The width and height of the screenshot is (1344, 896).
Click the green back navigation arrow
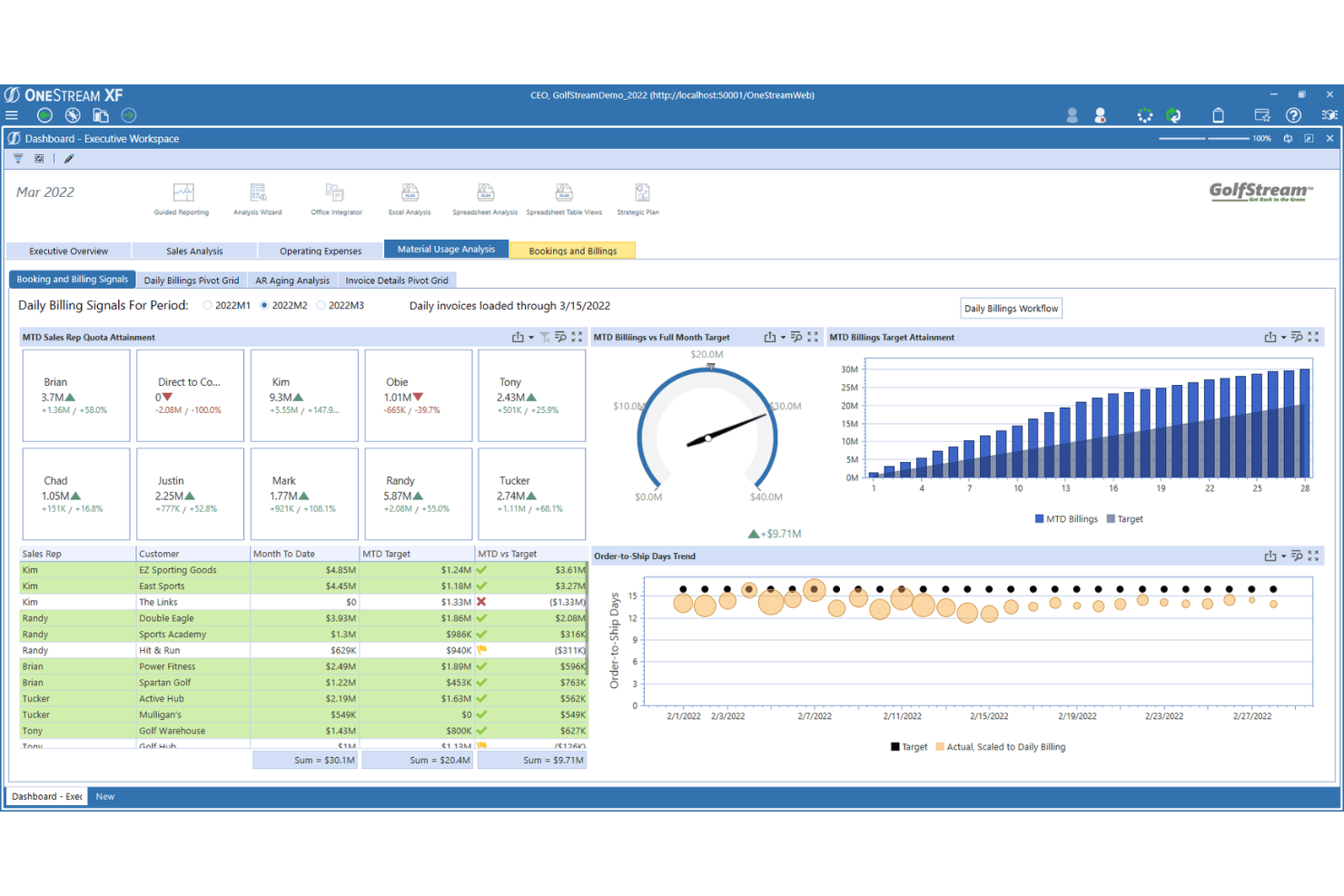44,115
